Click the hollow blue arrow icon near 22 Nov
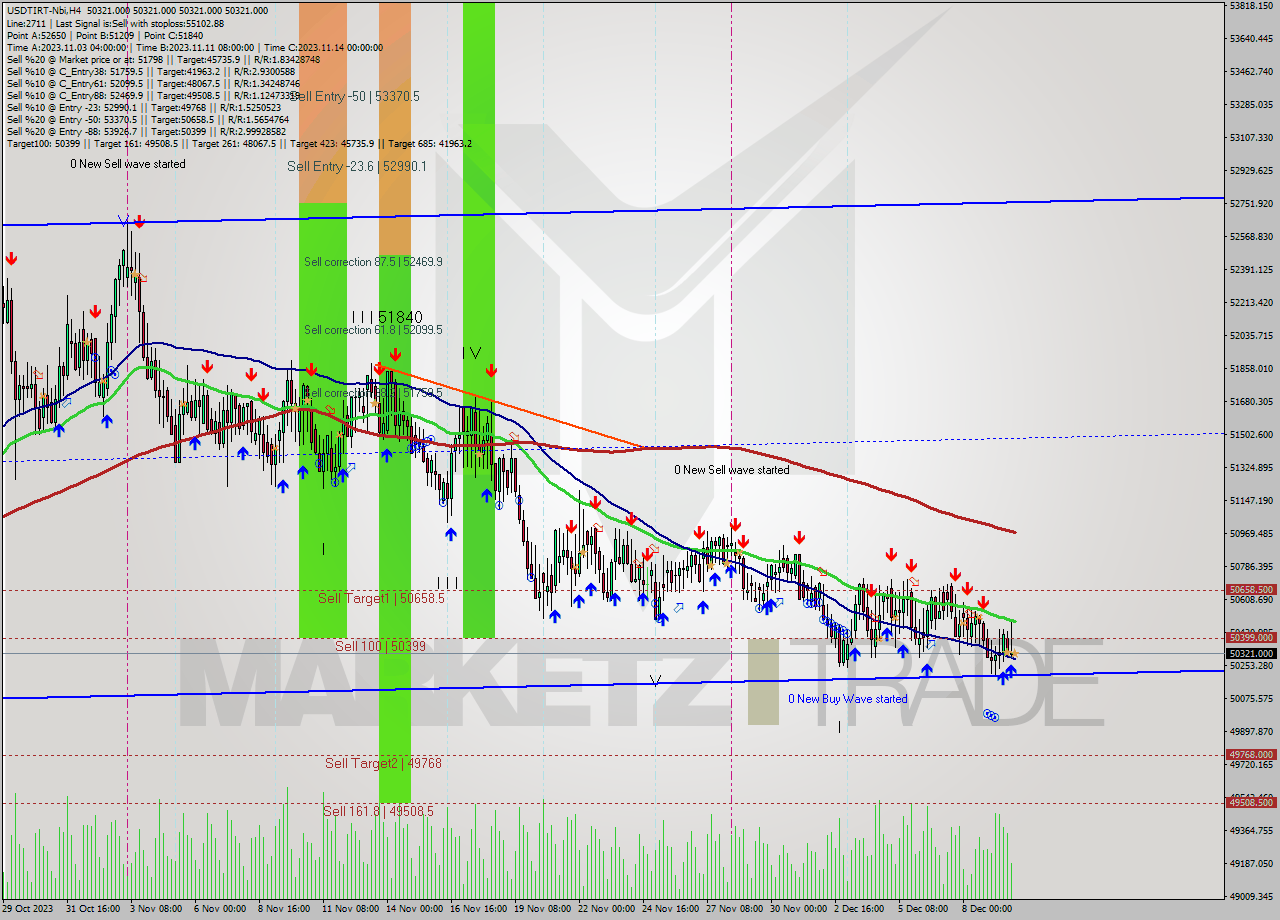The height and width of the screenshot is (920, 1280). coord(678,607)
